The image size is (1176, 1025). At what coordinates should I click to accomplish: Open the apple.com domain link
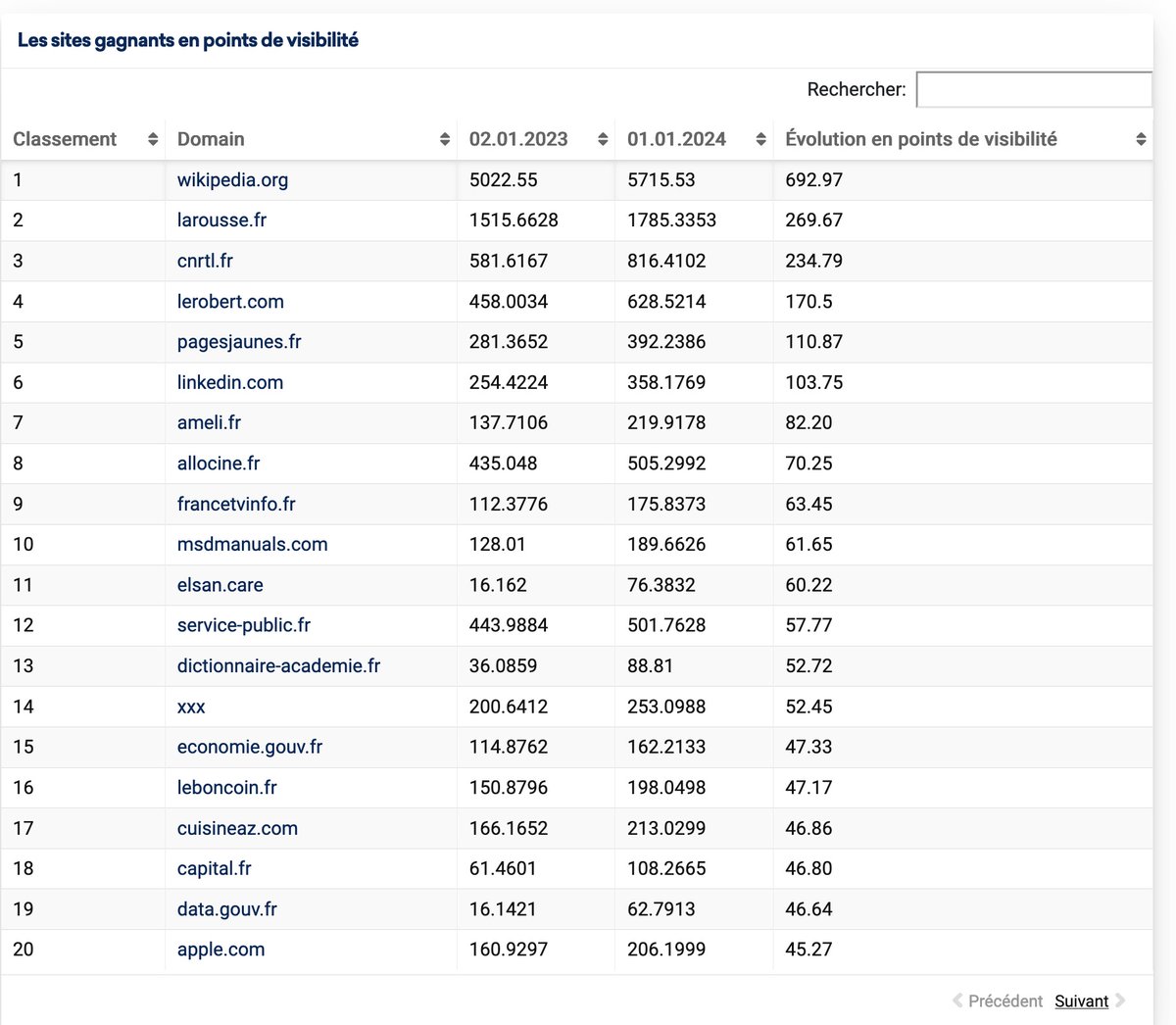pyautogui.click(x=221, y=950)
